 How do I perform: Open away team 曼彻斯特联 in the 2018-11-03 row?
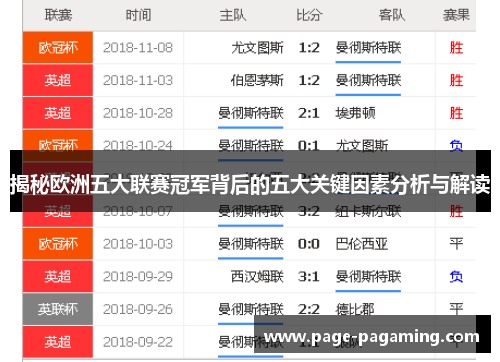pos(368,80)
